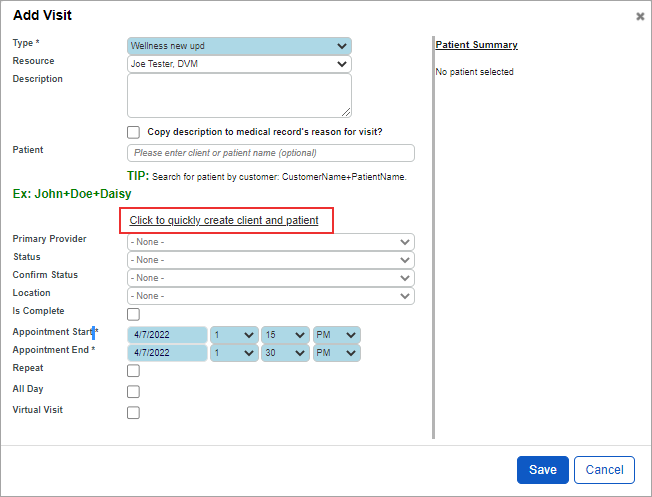Cancel adding the visit

click(604, 470)
